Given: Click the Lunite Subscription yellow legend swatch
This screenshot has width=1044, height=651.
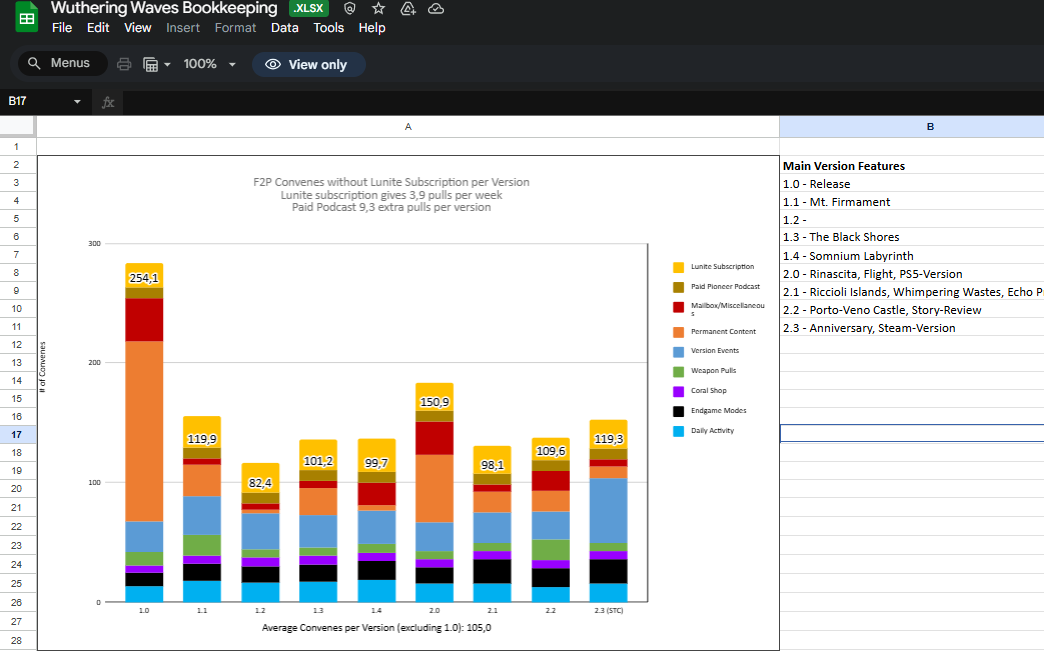Looking at the screenshot, I should (678, 267).
